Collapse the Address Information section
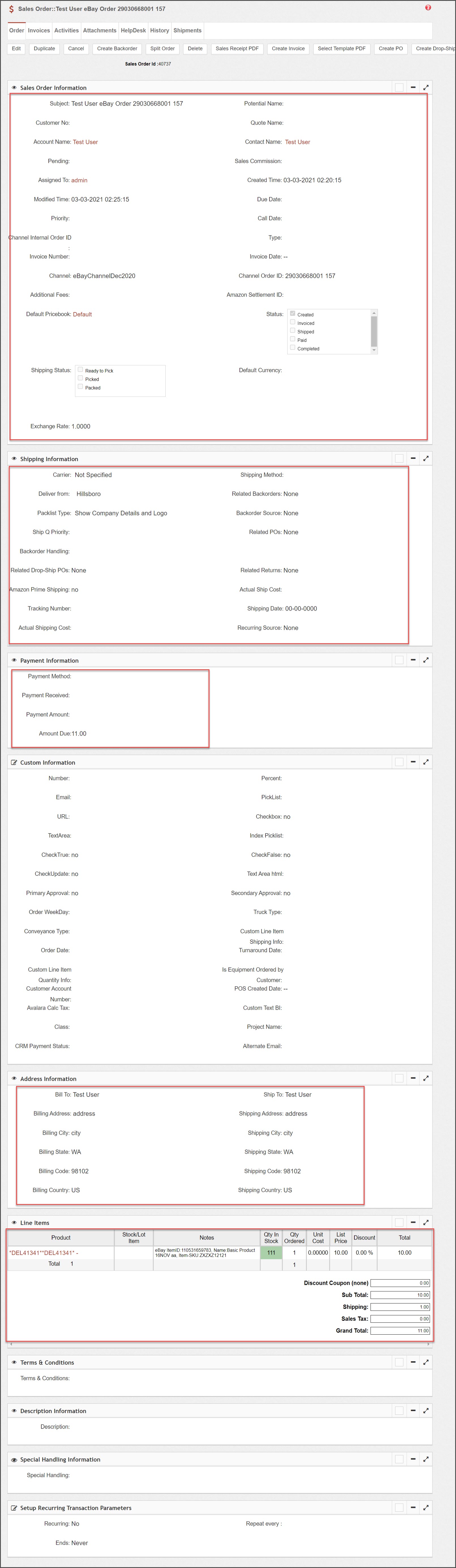Image resolution: width=456 pixels, height=1568 pixels. click(413, 1078)
